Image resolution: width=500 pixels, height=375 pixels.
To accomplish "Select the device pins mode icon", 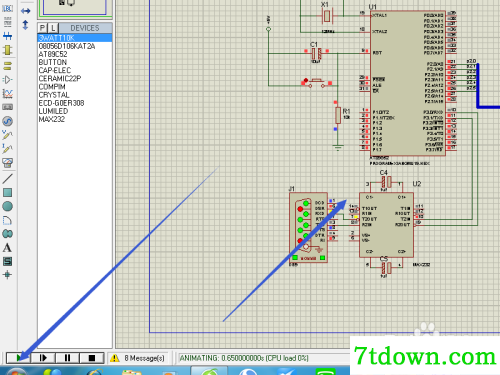I will point(7,80).
